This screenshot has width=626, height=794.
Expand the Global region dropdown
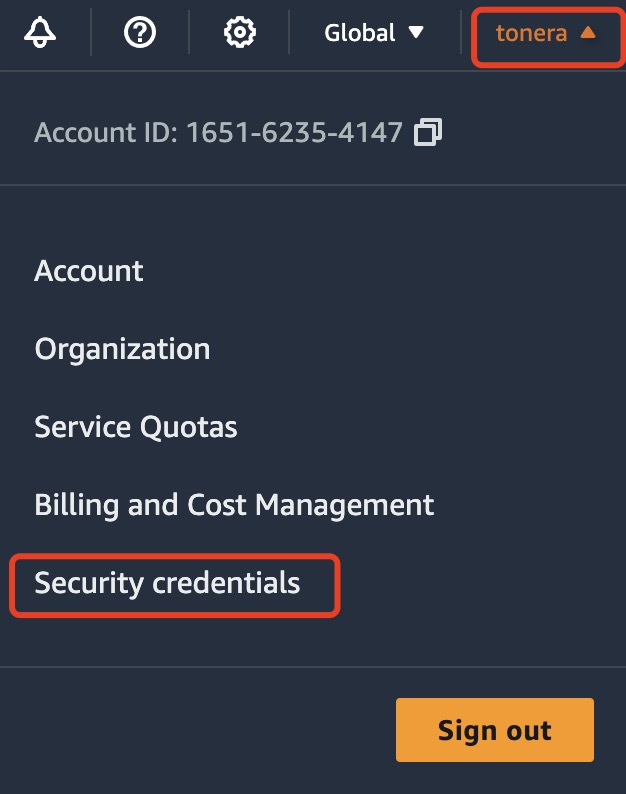(x=374, y=33)
